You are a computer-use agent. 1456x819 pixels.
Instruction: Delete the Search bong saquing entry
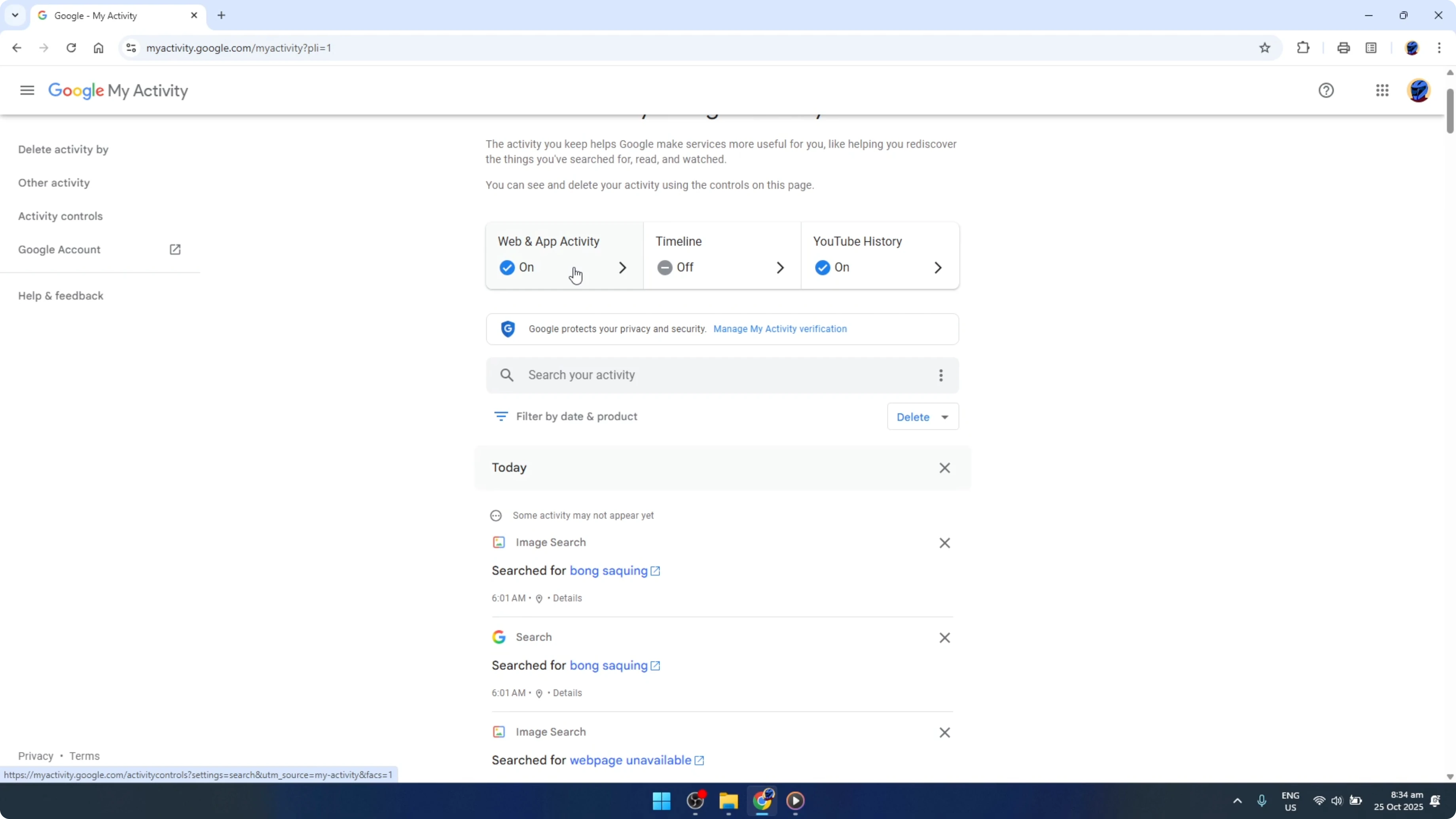(x=944, y=638)
